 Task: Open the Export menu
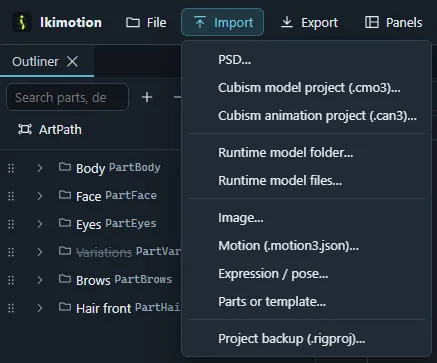coord(309,22)
